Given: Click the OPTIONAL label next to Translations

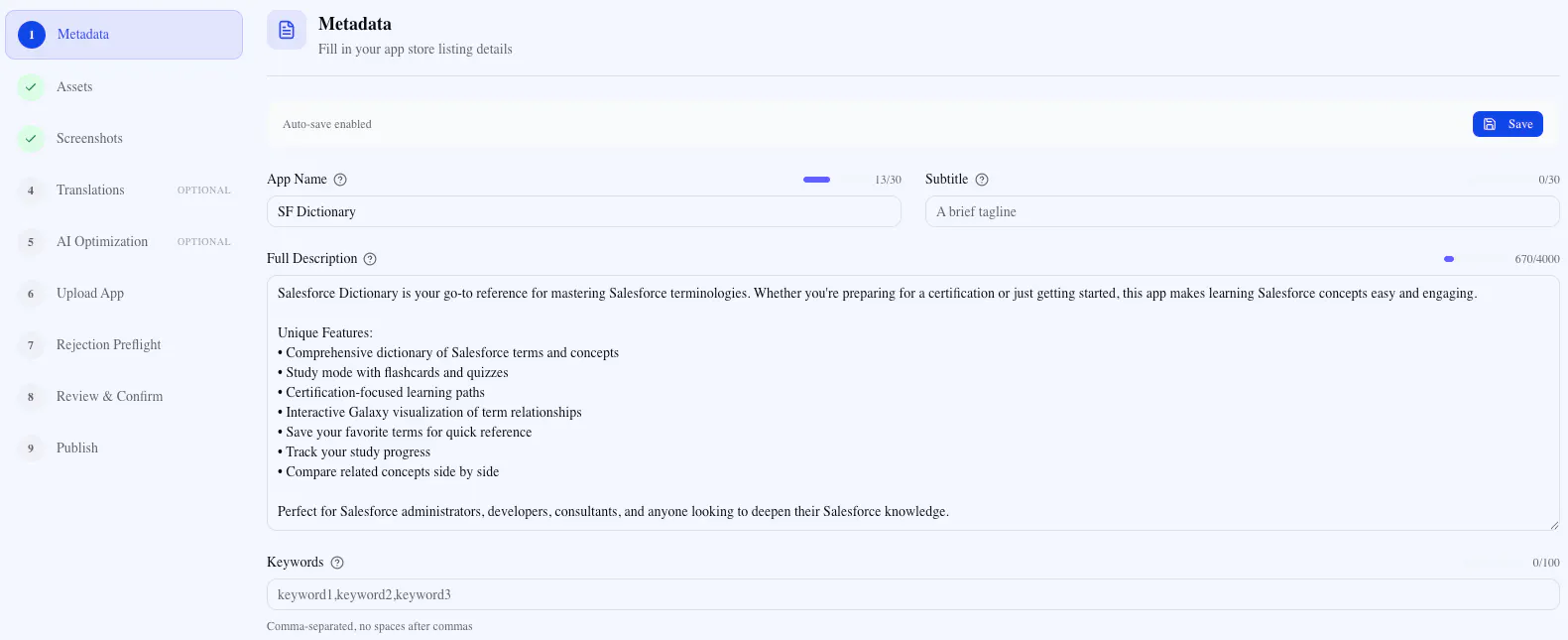Looking at the screenshot, I should (x=204, y=191).
